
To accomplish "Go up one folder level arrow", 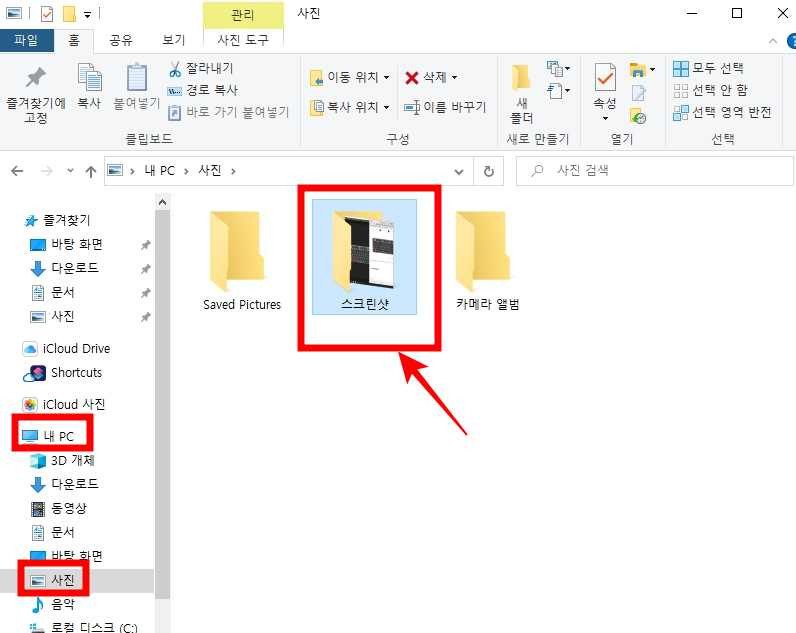I will tap(91, 172).
